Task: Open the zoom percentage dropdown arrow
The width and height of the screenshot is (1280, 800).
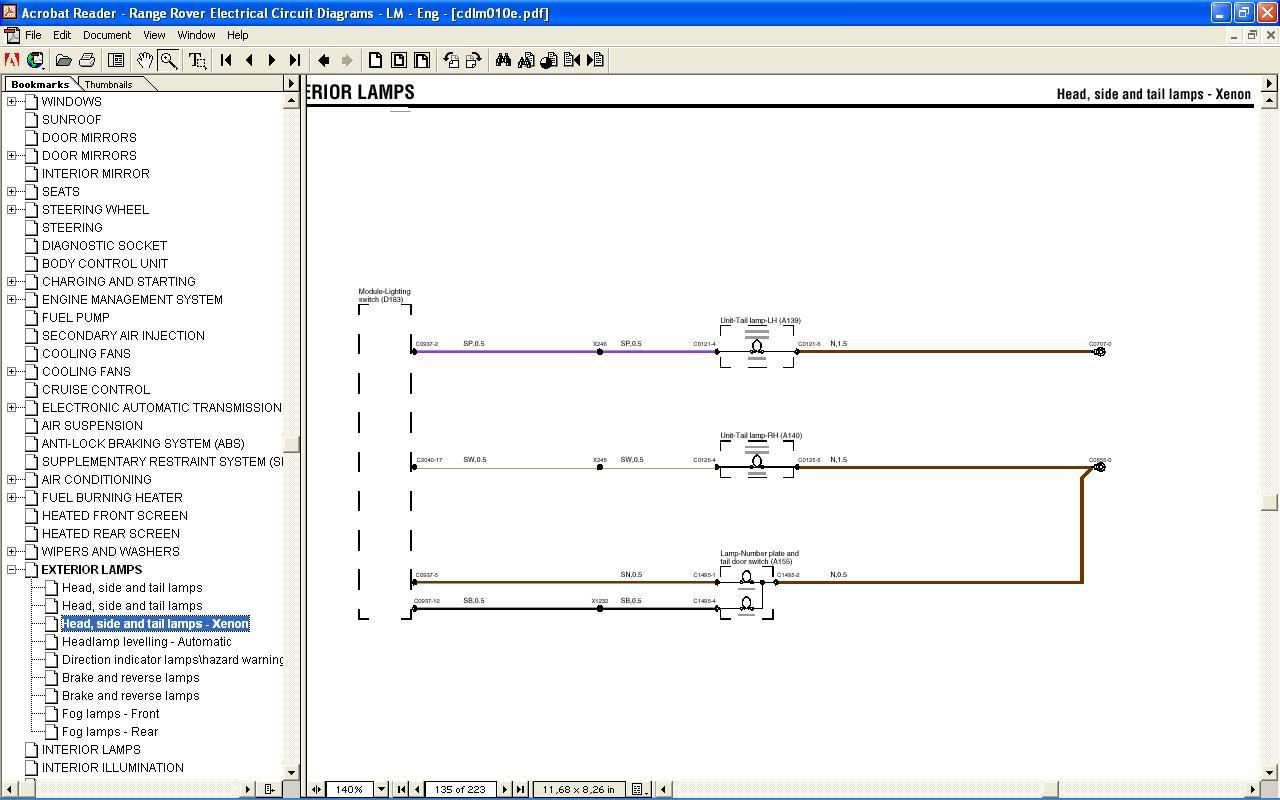Action: [x=381, y=789]
